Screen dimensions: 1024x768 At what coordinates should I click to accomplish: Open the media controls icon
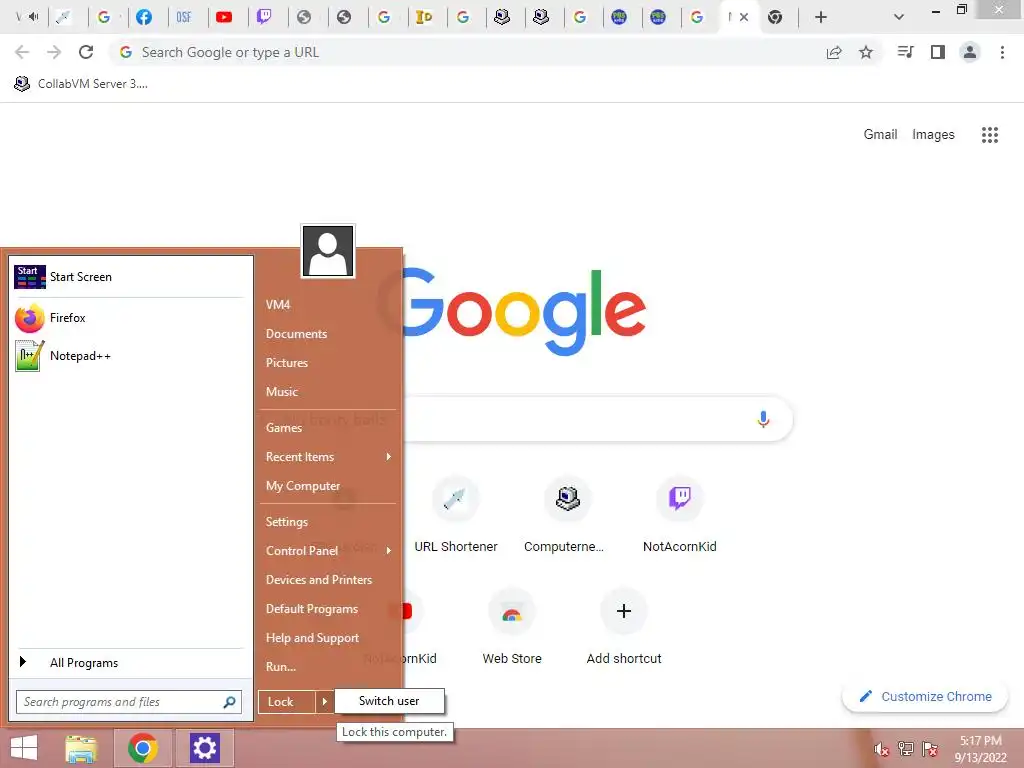pyautogui.click(x=905, y=52)
